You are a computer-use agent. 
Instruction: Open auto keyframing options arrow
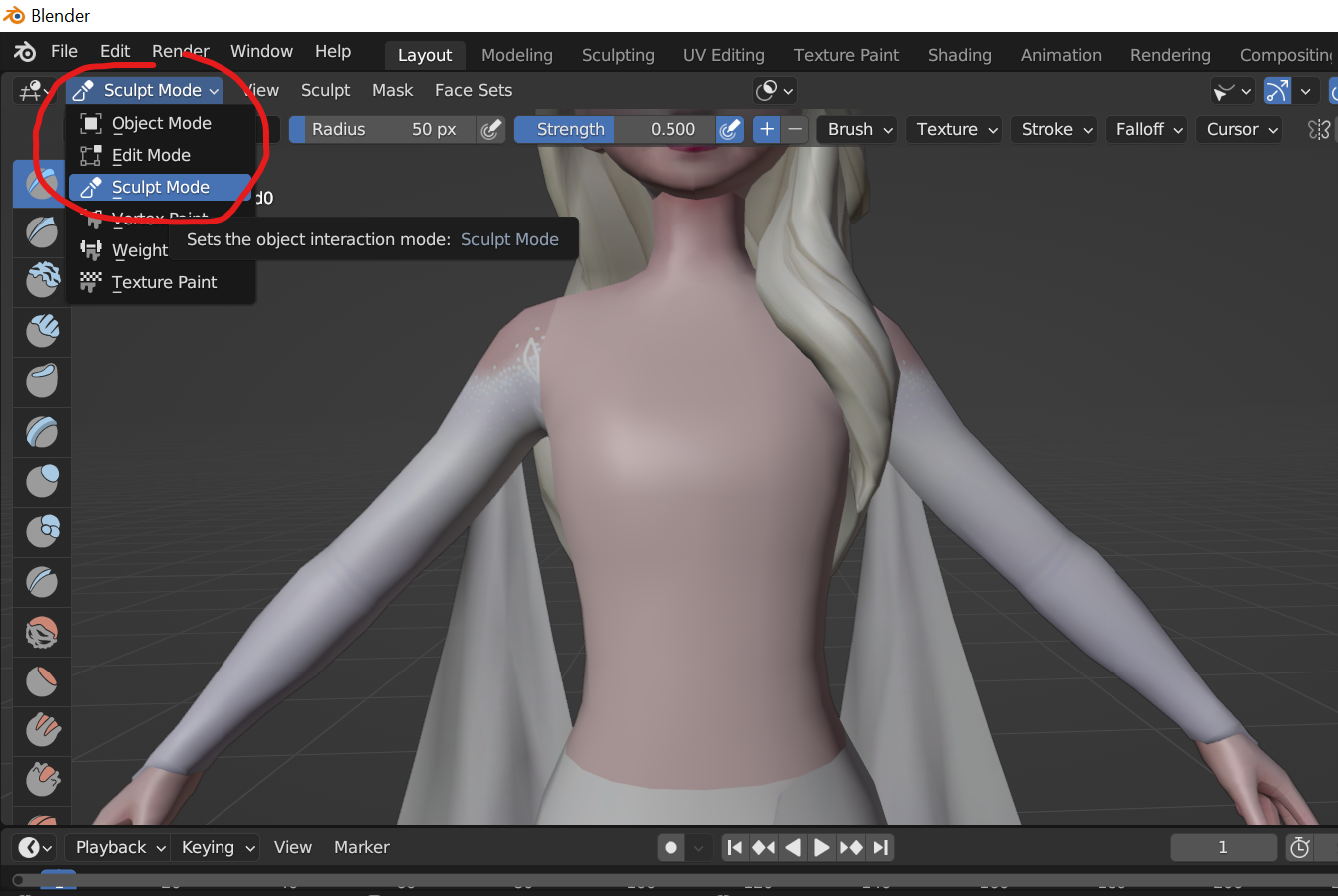point(699,848)
